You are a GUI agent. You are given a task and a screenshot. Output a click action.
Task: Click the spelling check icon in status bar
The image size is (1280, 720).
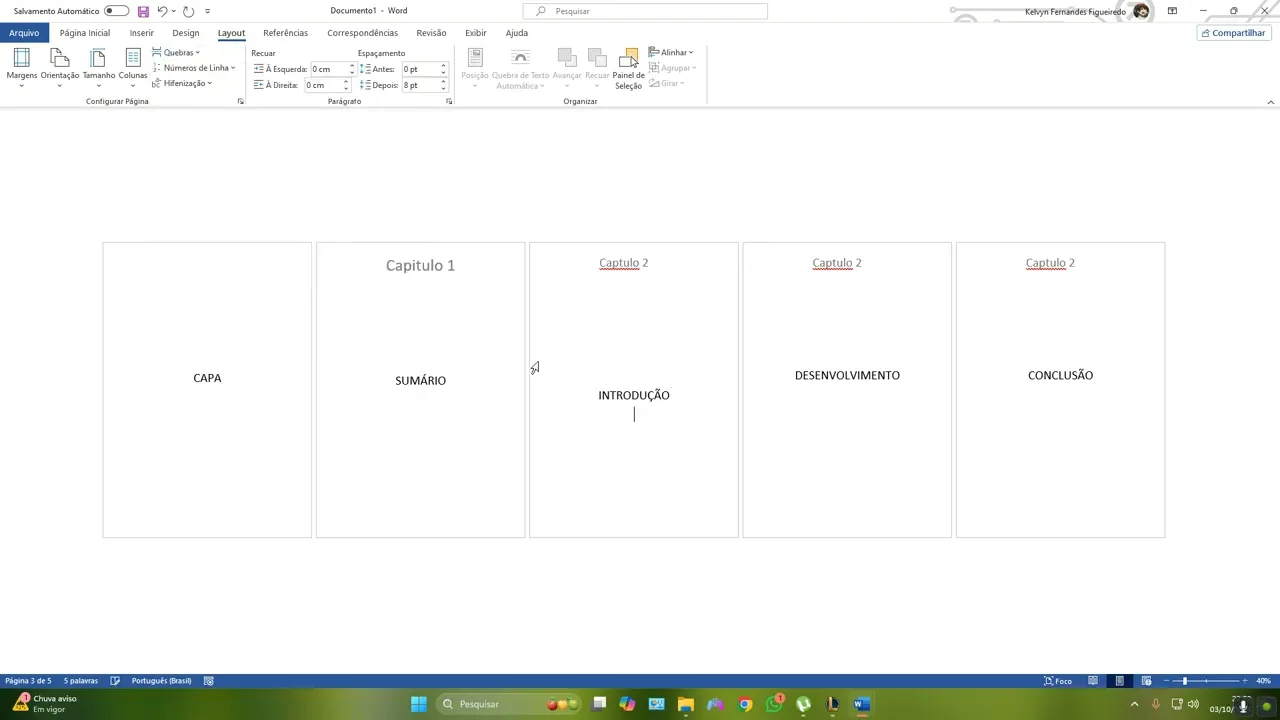click(x=115, y=681)
